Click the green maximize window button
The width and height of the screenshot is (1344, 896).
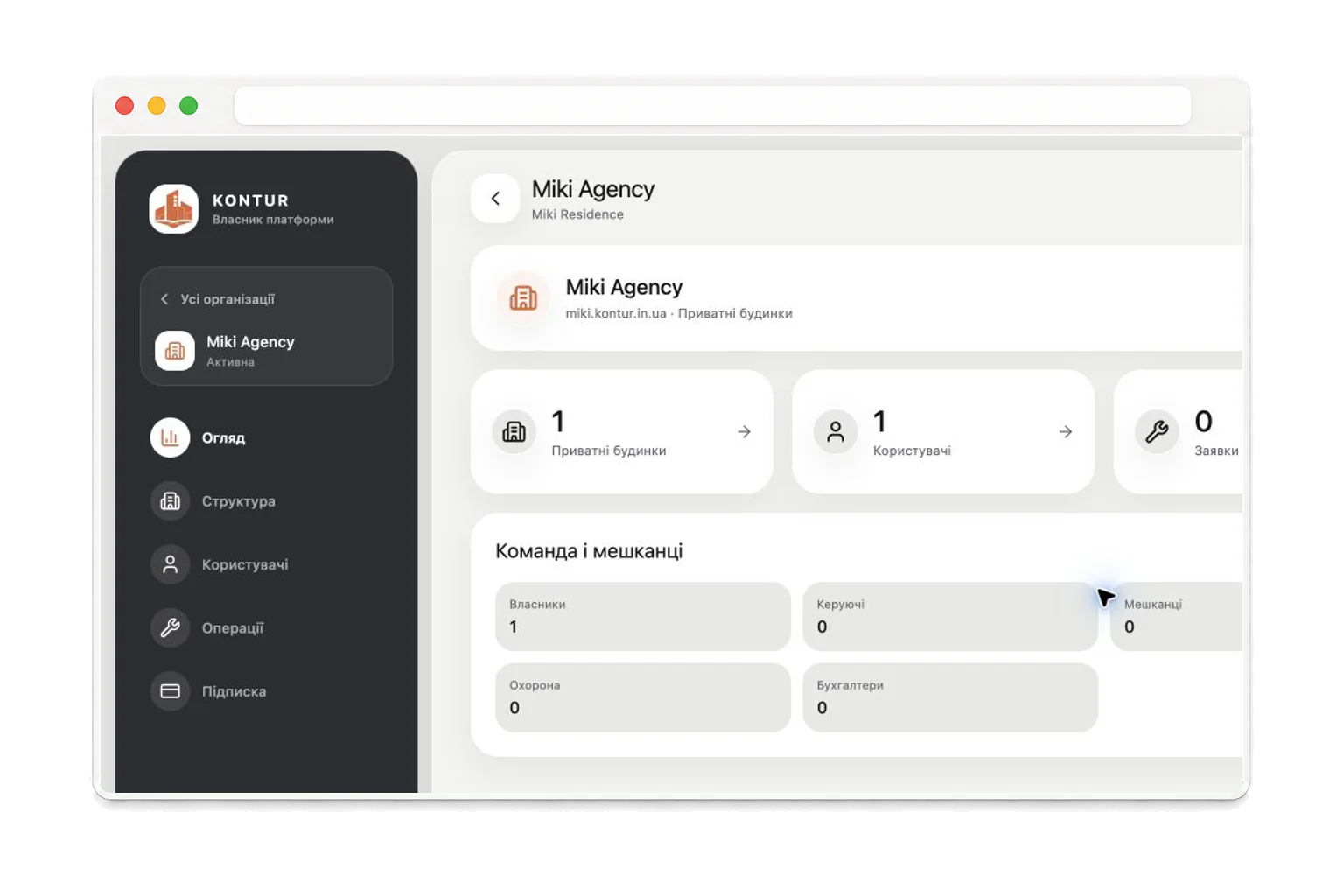click(x=188, y=106)
